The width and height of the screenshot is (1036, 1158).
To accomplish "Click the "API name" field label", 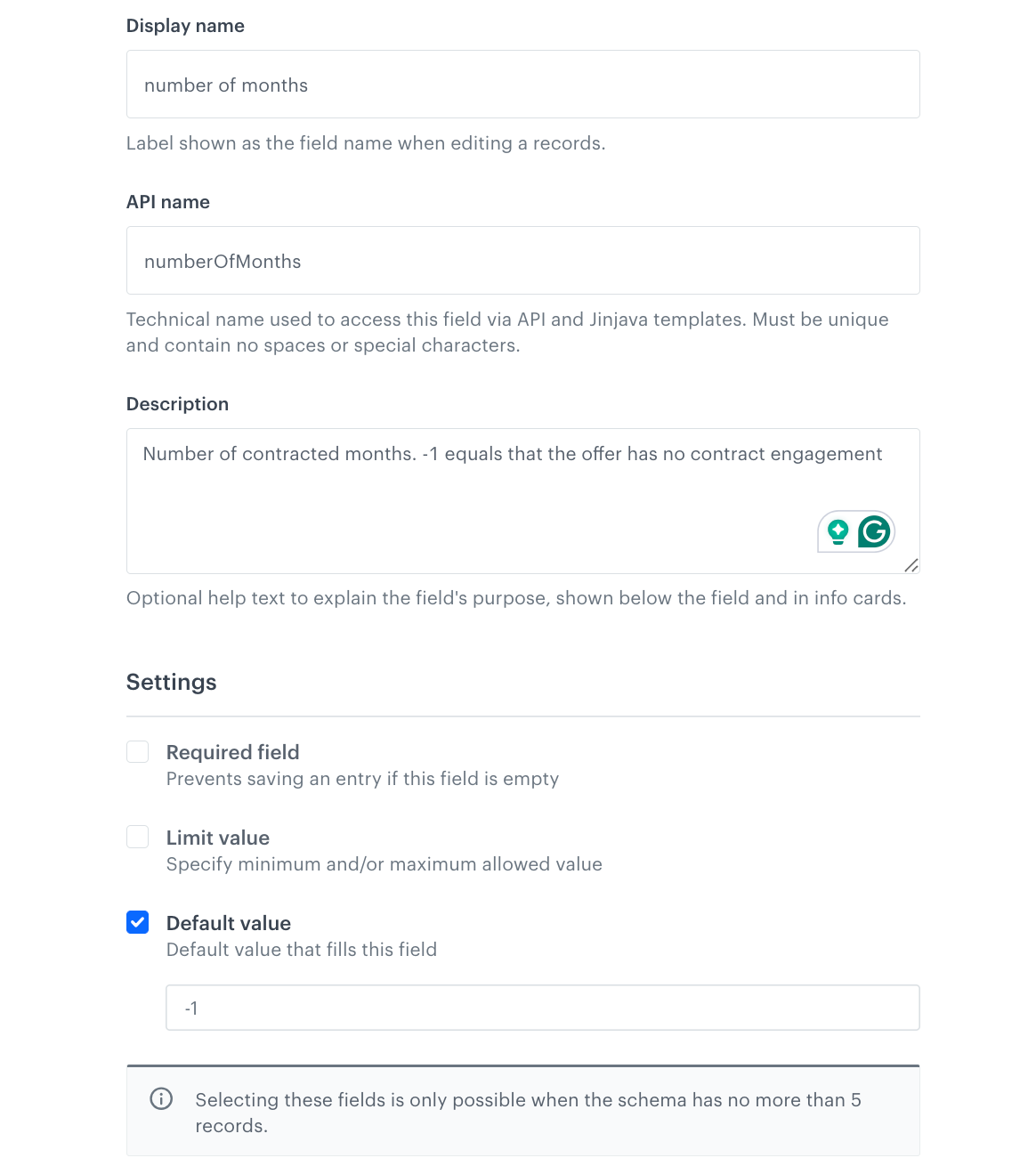I will 168,202.
